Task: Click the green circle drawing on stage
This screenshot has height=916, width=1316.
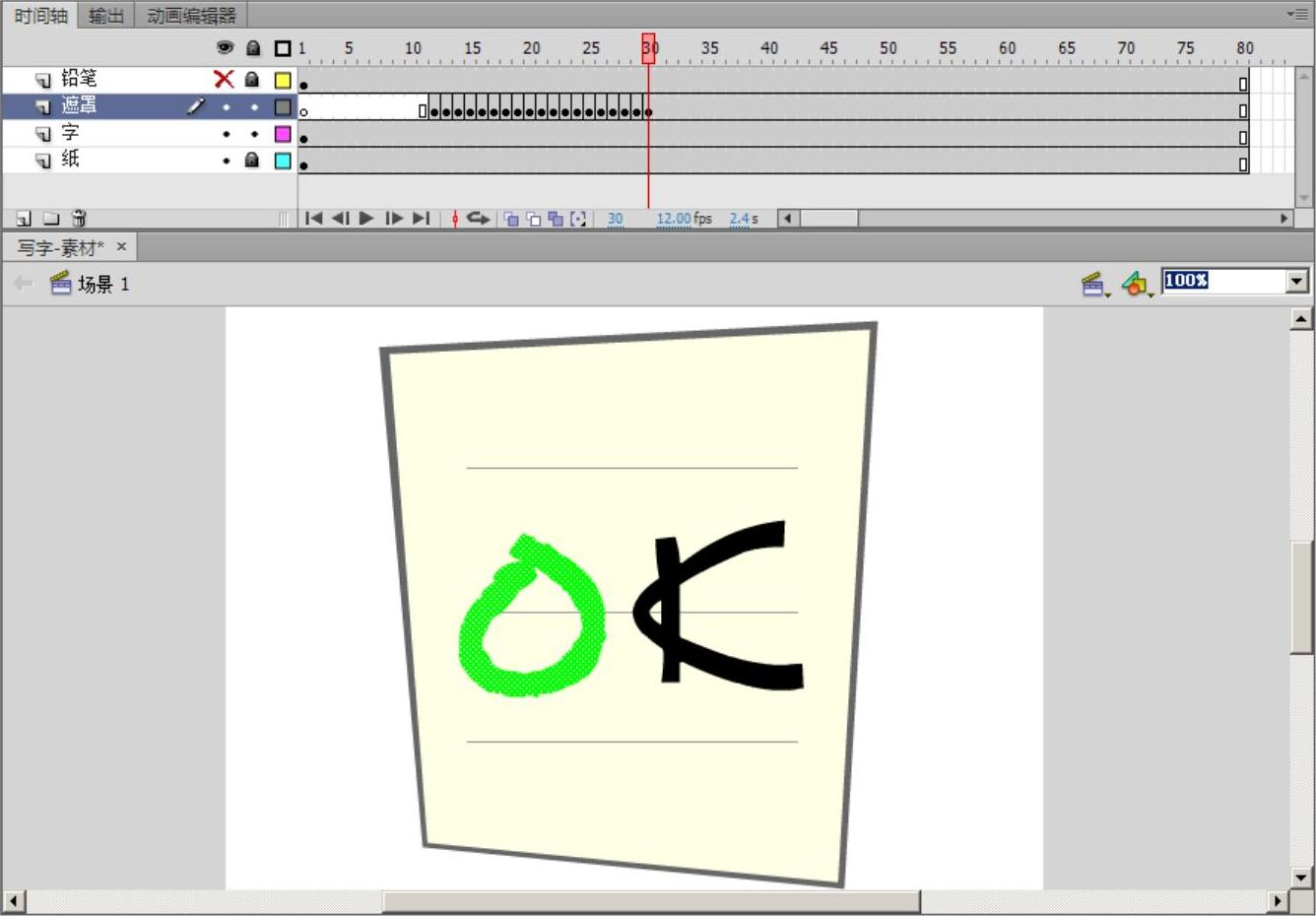Action: [x=532, y=618]
